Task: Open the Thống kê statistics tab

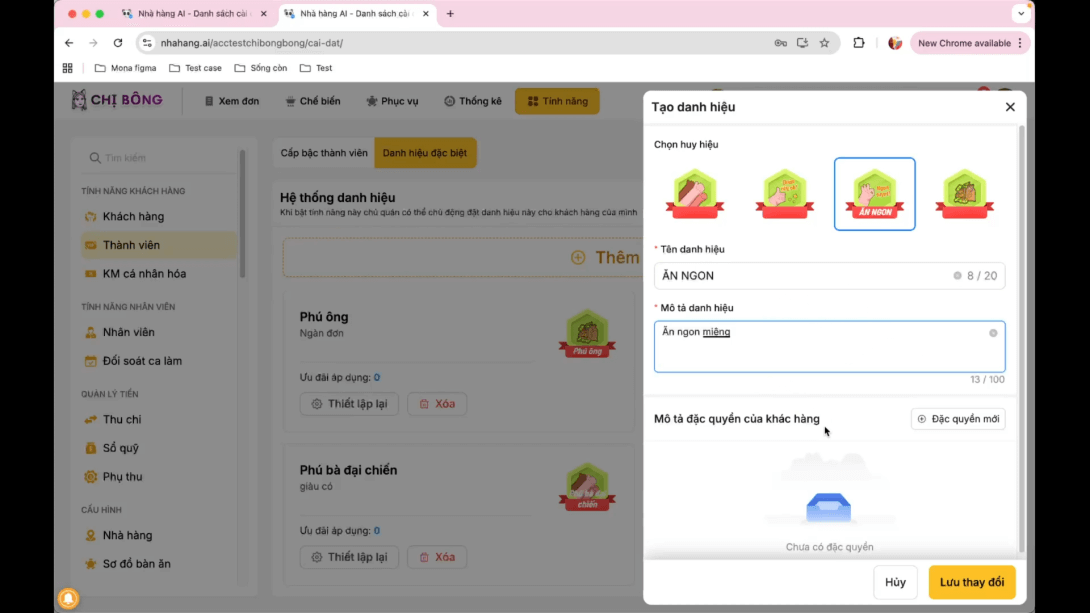Action: click(x=473, y=101)
